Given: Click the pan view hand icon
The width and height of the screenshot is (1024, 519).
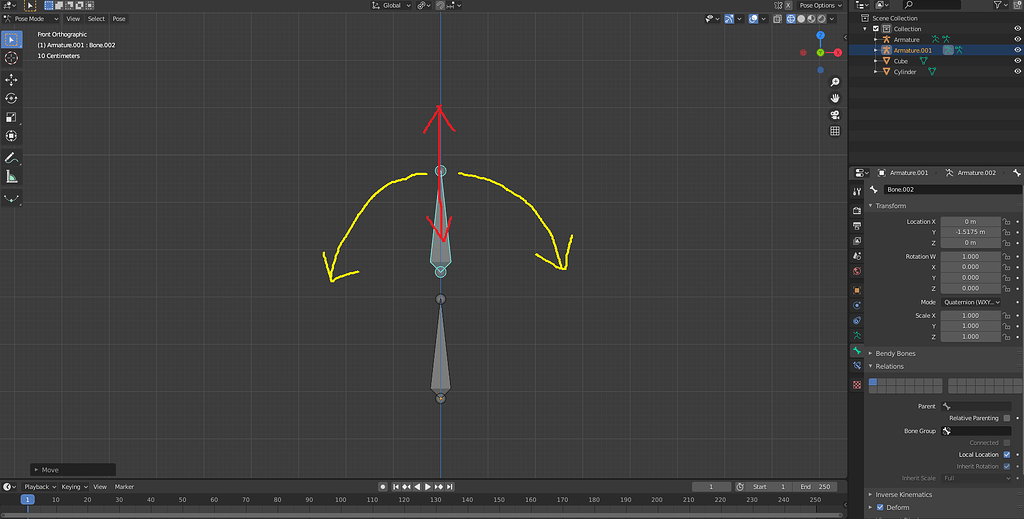Looking at the screenshot, I should click(x=835, y=98).
